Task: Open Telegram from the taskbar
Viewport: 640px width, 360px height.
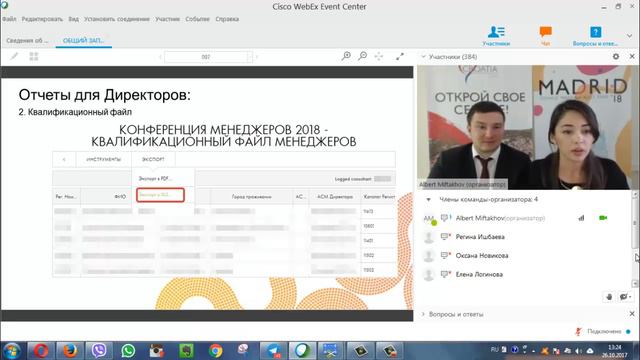Action: 273,351
